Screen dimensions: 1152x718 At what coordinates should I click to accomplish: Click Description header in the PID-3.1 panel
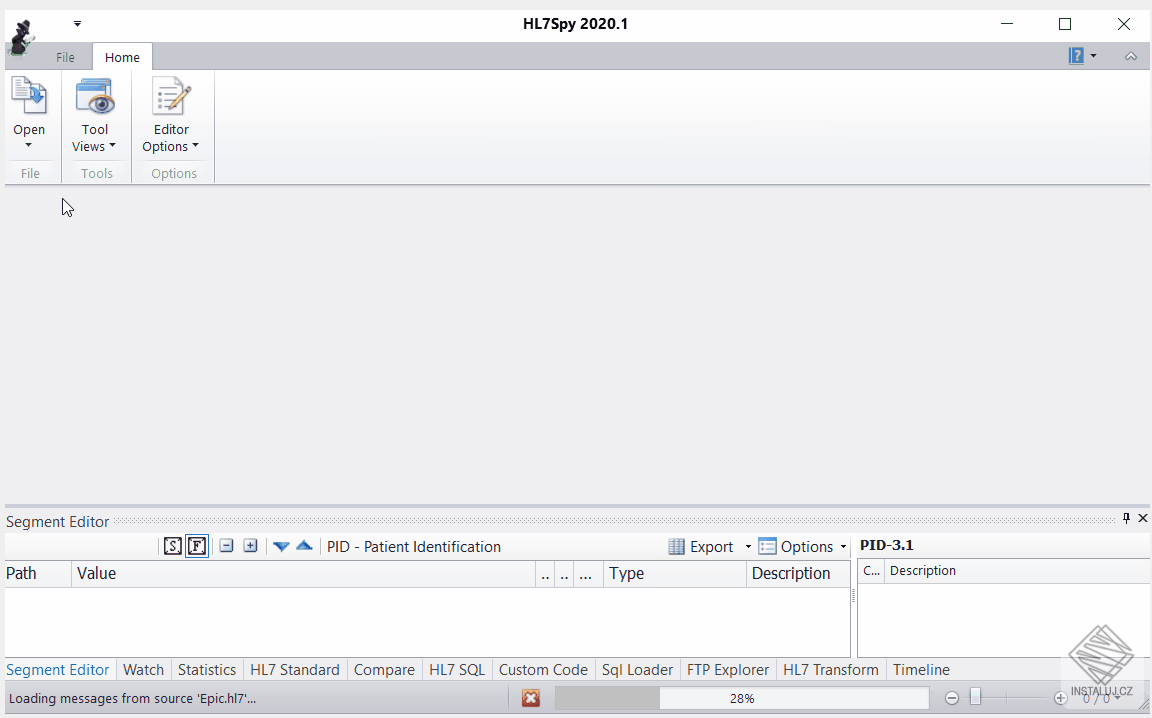(x=1017, y=571)
